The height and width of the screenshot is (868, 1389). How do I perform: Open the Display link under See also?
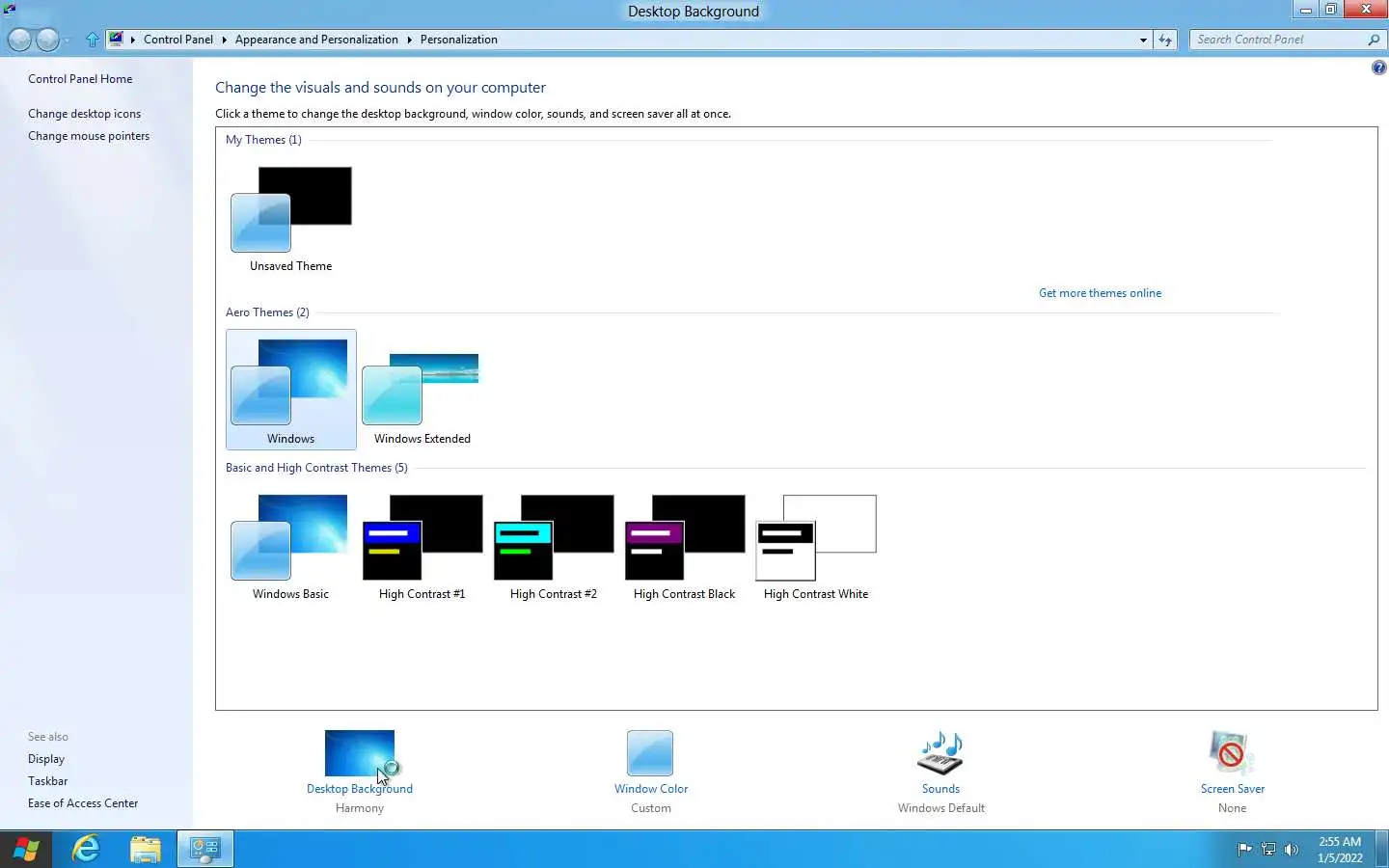tap(46, 759)
